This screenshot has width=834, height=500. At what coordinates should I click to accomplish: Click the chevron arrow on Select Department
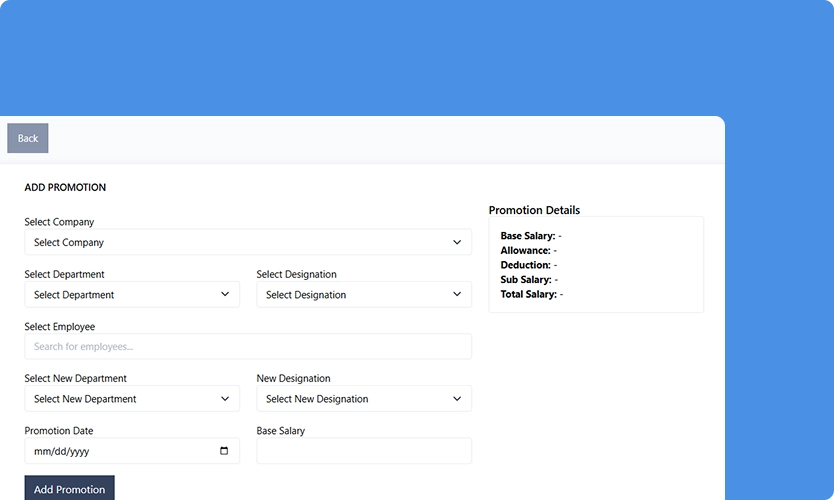pyautogui.click(x=225, y=295)
